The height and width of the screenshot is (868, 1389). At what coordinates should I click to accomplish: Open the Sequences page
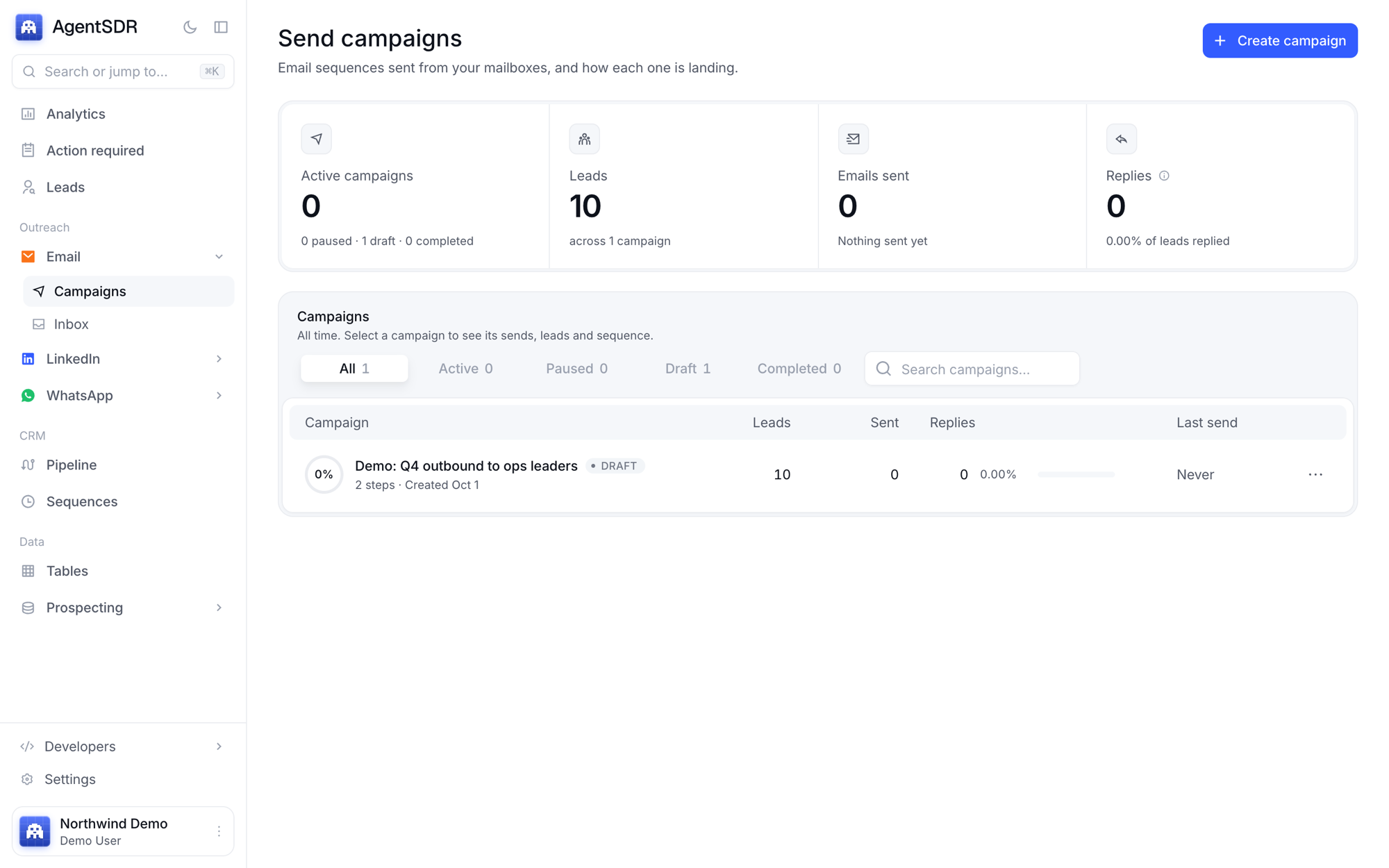coord(123,501)
